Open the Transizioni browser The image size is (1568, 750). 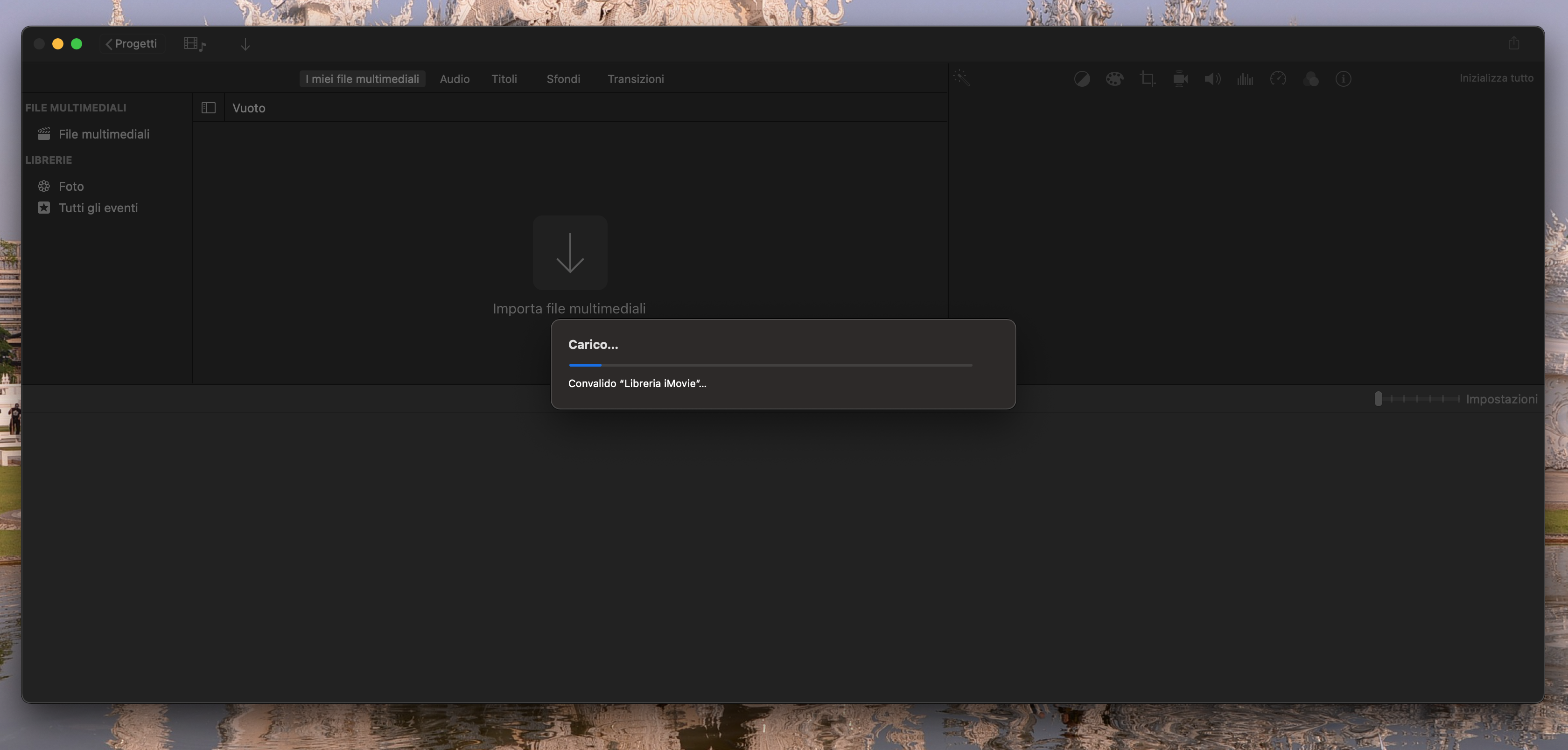pos(636,79)
